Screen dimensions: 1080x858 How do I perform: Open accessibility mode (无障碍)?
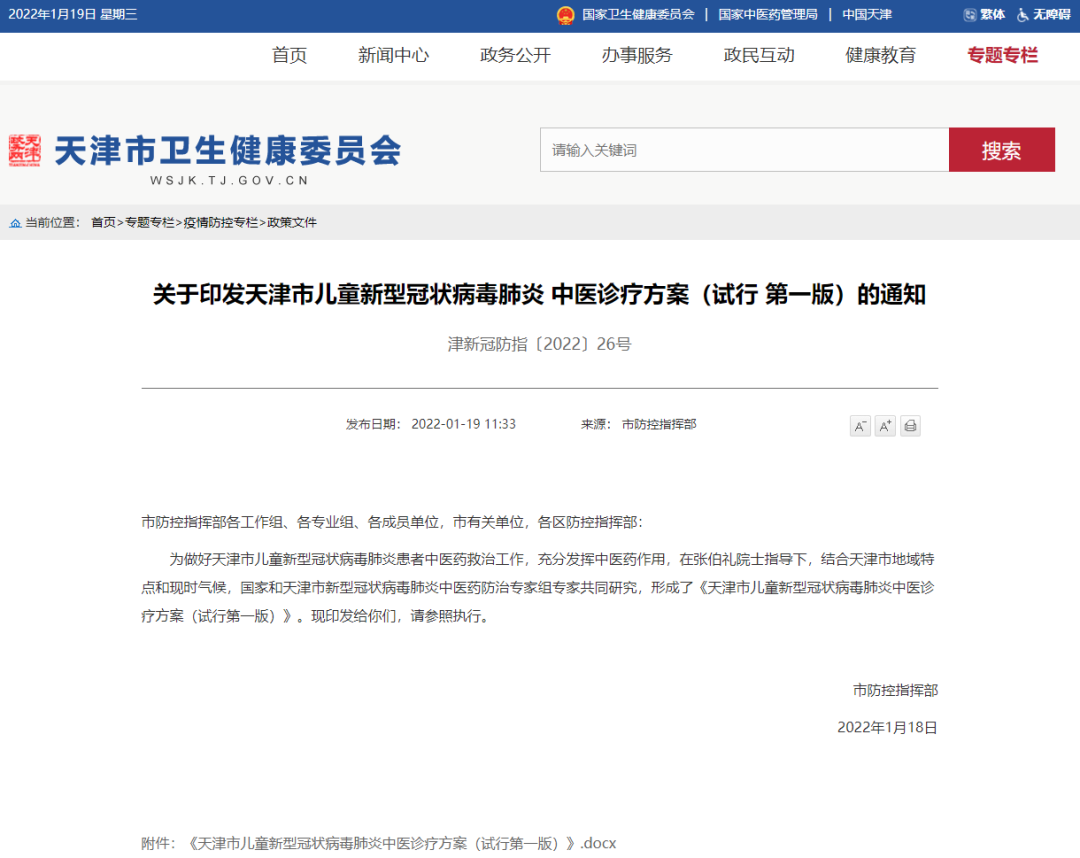[x=1043, y=15]
